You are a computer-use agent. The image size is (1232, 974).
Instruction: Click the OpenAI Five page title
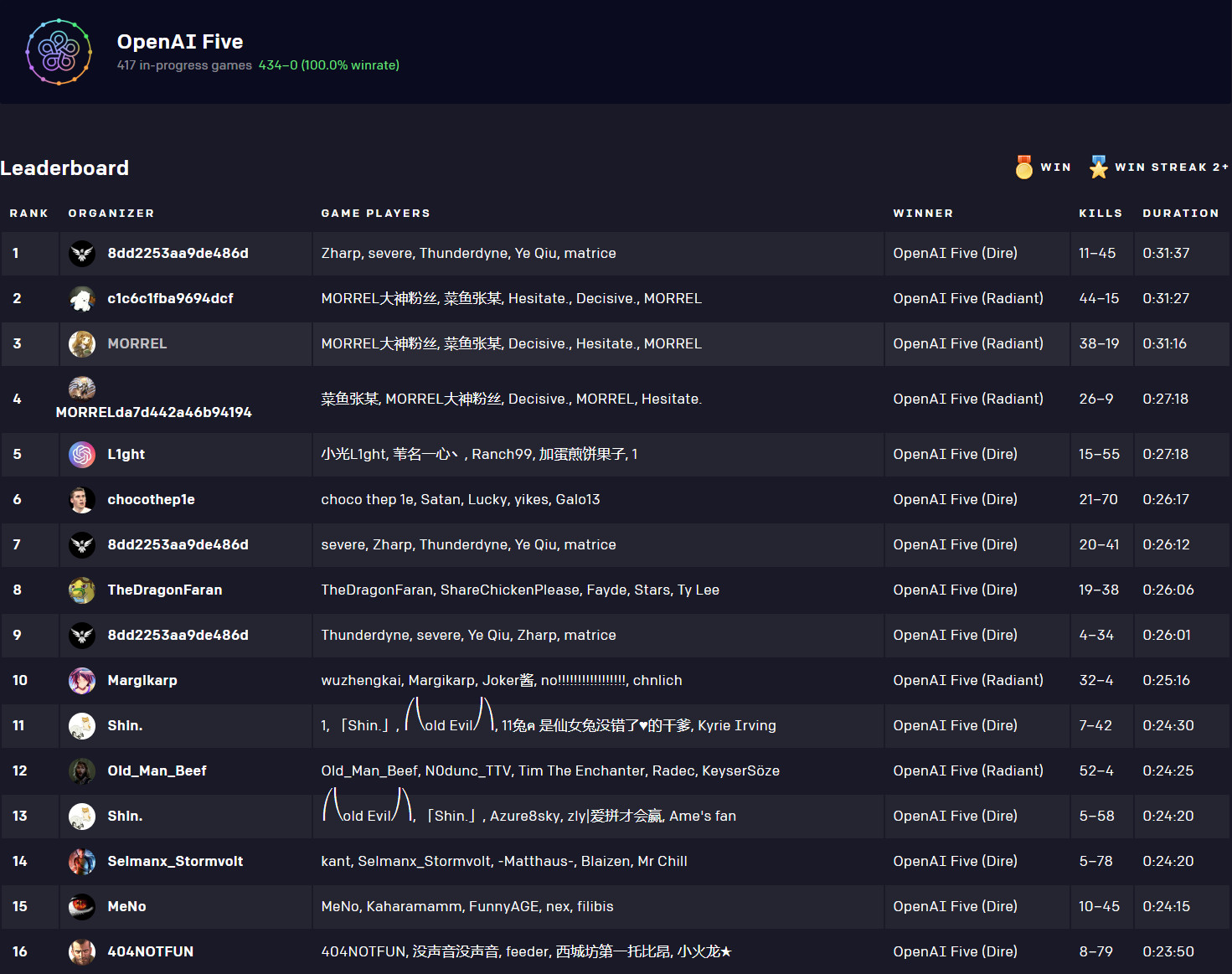pos(180,42)
